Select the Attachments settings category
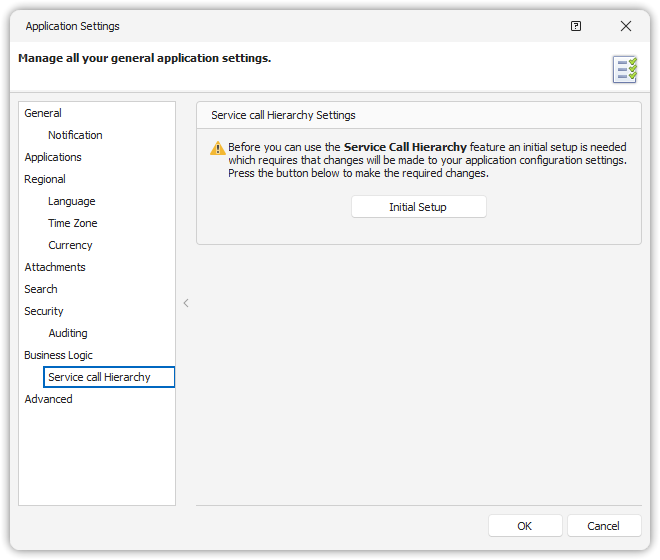Image resolution: width=660 pixels, height=560 pixels. 55,267
